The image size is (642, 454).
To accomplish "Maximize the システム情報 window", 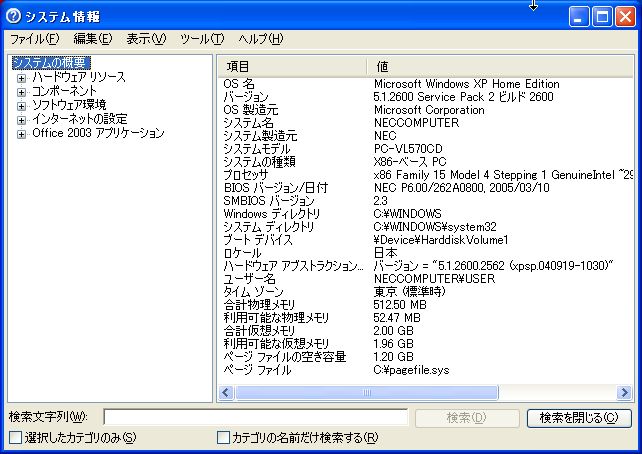I will (604, 16).
